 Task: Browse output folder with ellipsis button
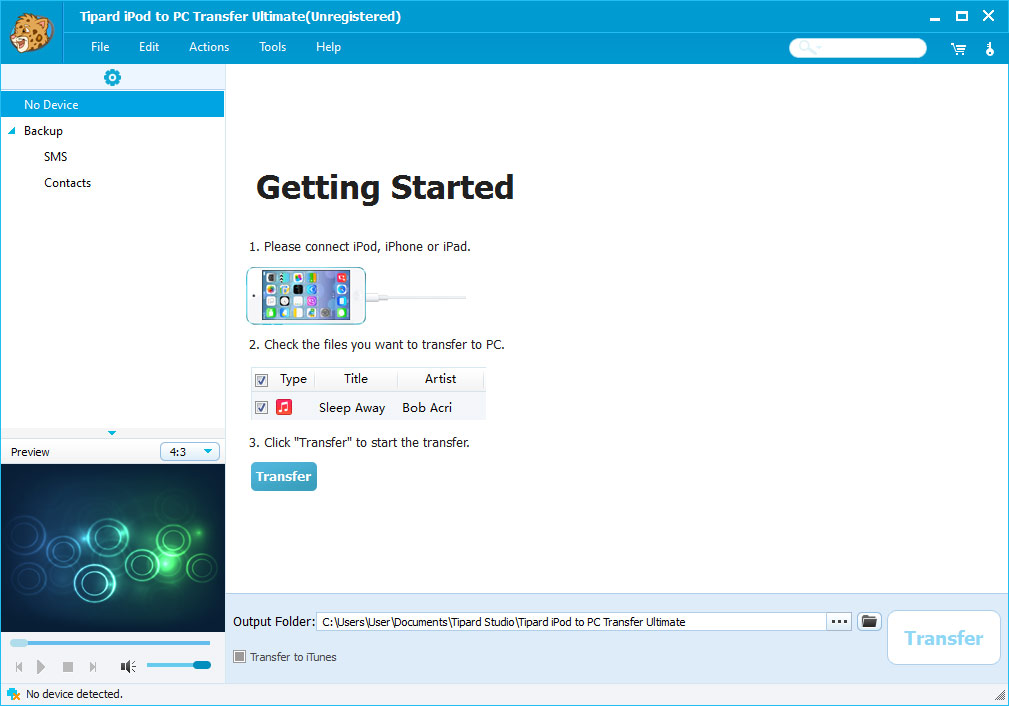click(840, 622)
